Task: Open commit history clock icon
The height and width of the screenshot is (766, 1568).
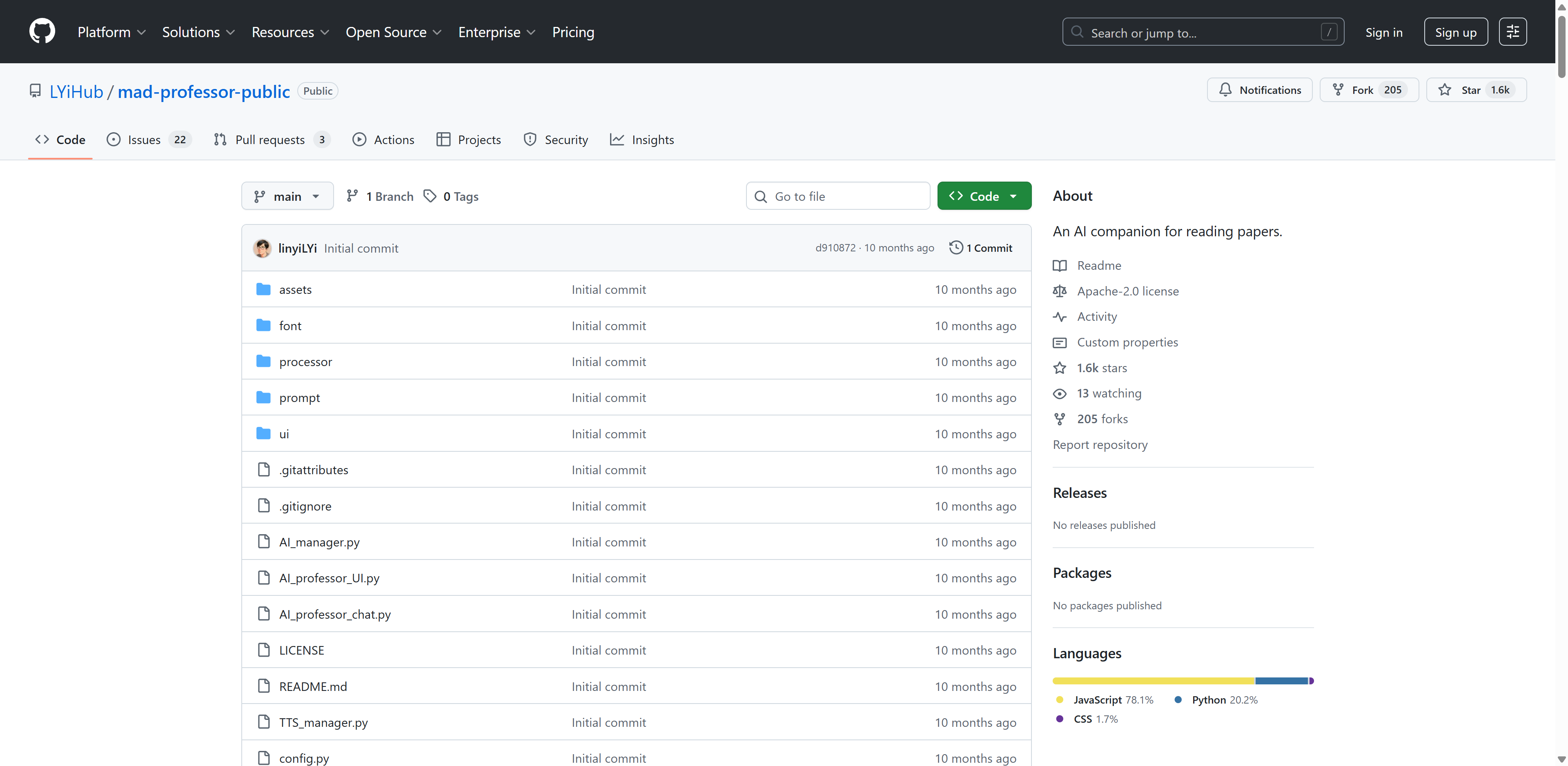Action: coord(955,248)
